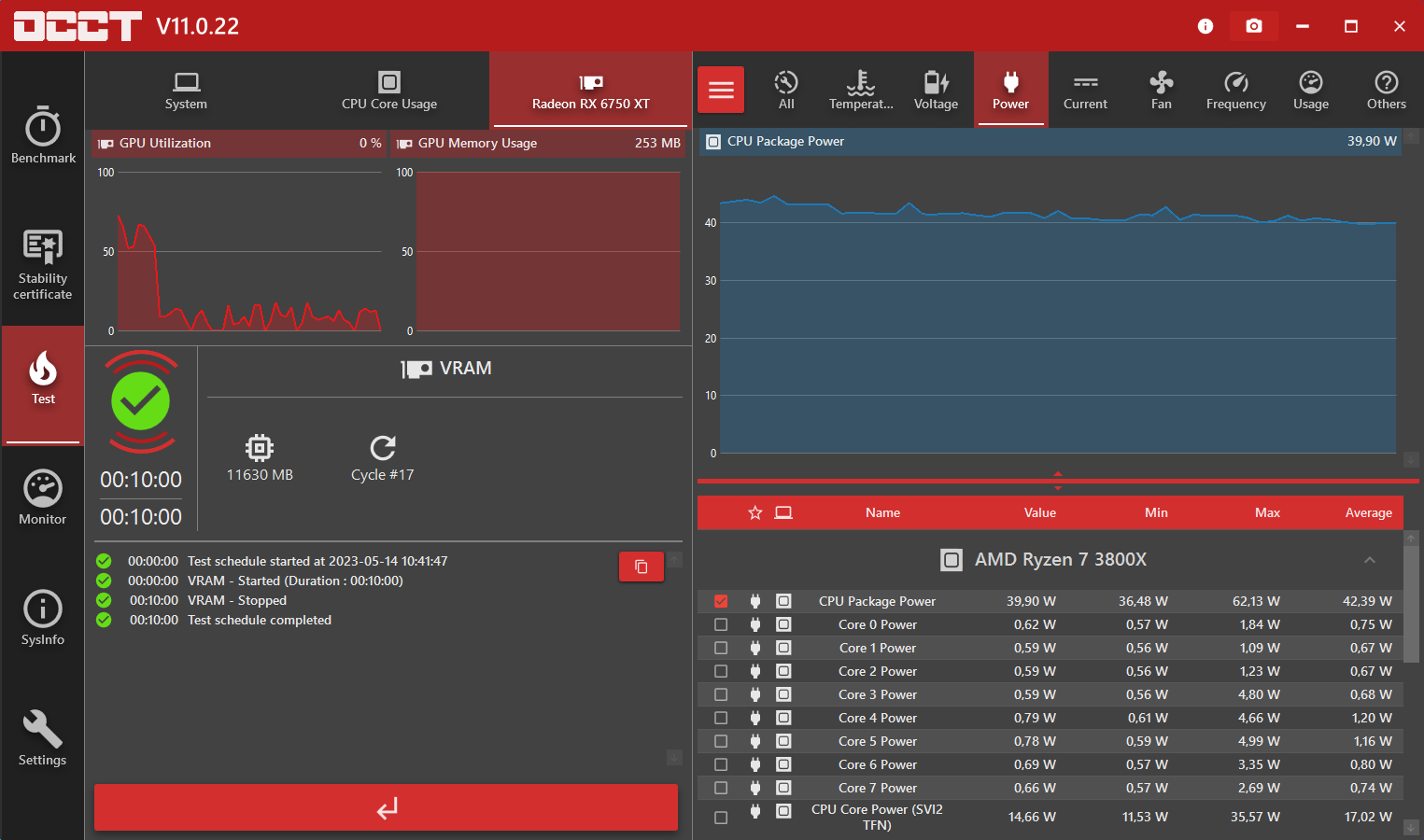This screenshot has height=840, width=1424.
Task: Click the AMD Ryzen 7 3800X CPU icon
Action: click(951, 560)
